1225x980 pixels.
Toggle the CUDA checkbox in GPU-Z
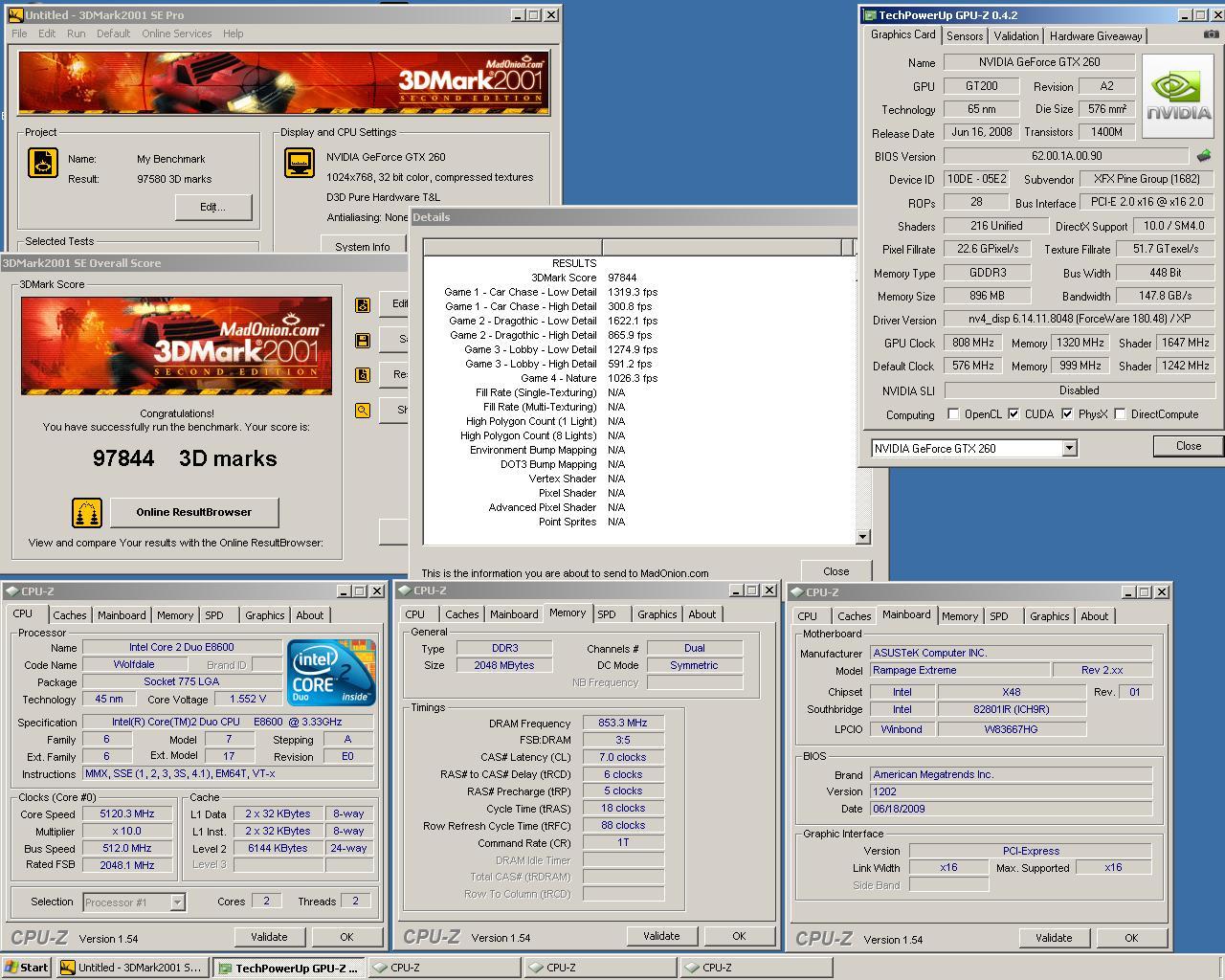1013,414
